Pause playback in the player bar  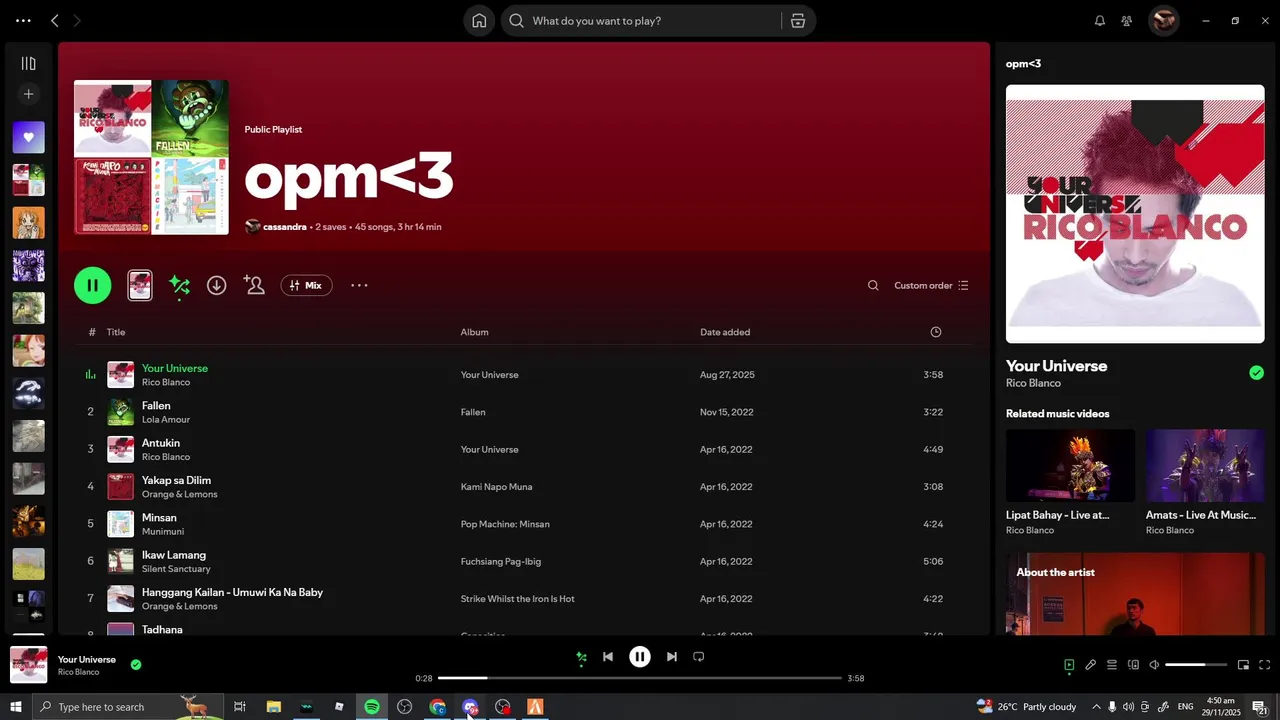click(640, 657)
